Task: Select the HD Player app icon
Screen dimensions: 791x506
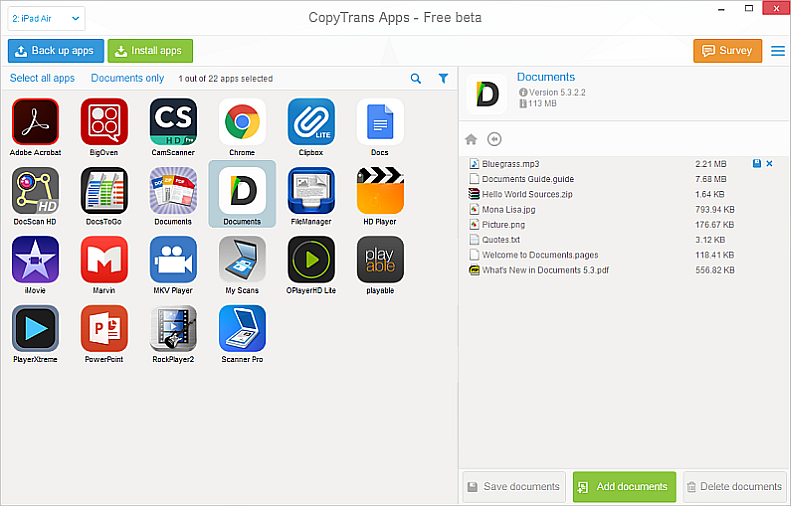Action: 380,191
